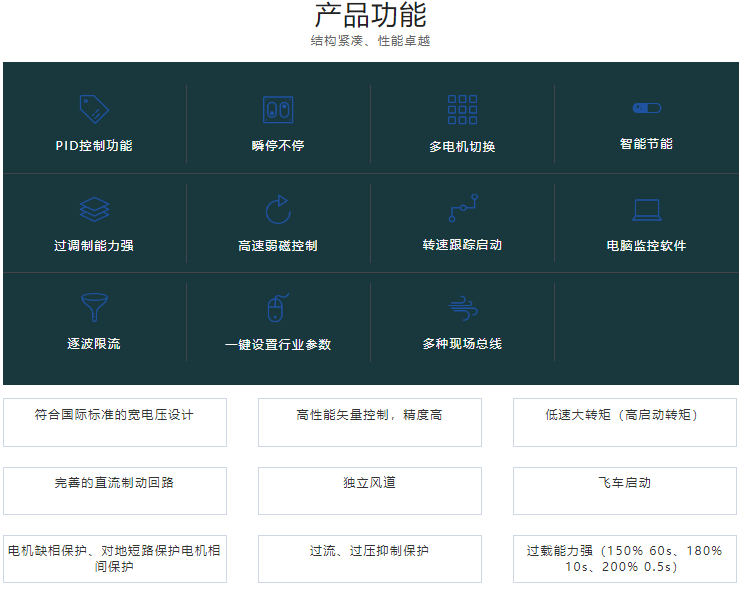The width and height of the screenshot is (739, 591).
Task: Click the price tag icon above PID控制功能
Action: coord(94,109)
